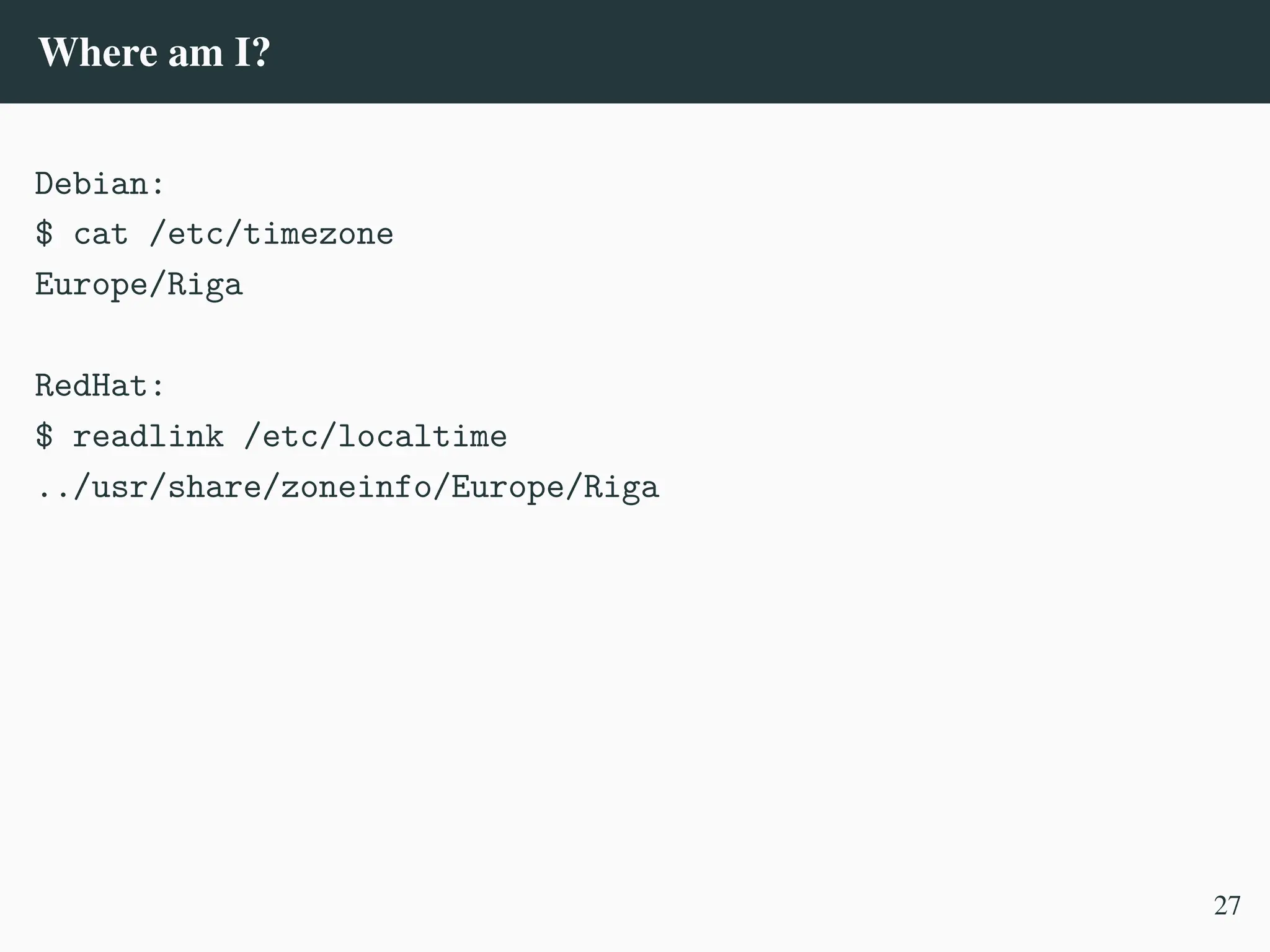The image size is (1270, 952).
Task: Click "zoneinfo" in the symlink path
Action: 356,487
